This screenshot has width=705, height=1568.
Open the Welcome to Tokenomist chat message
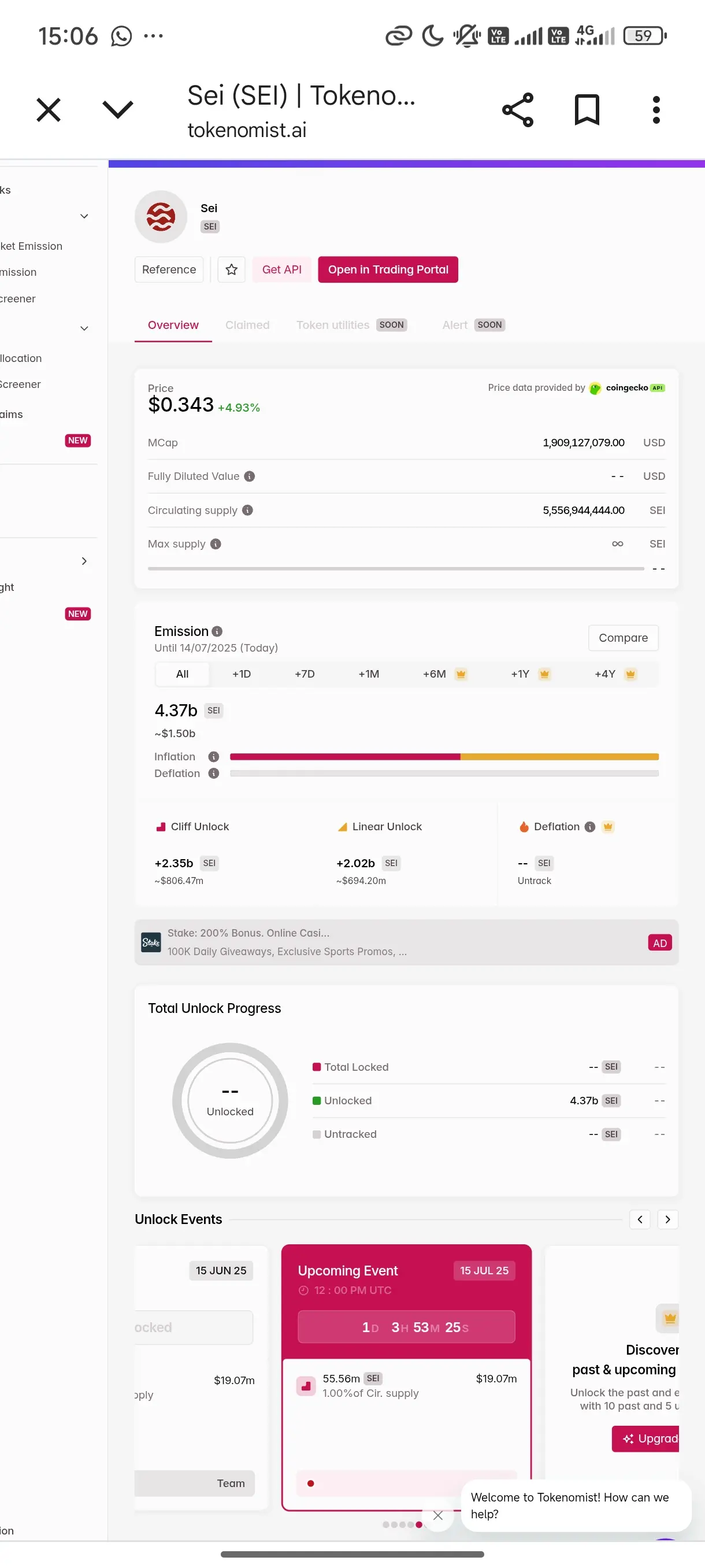click(x=576, y=1506)
